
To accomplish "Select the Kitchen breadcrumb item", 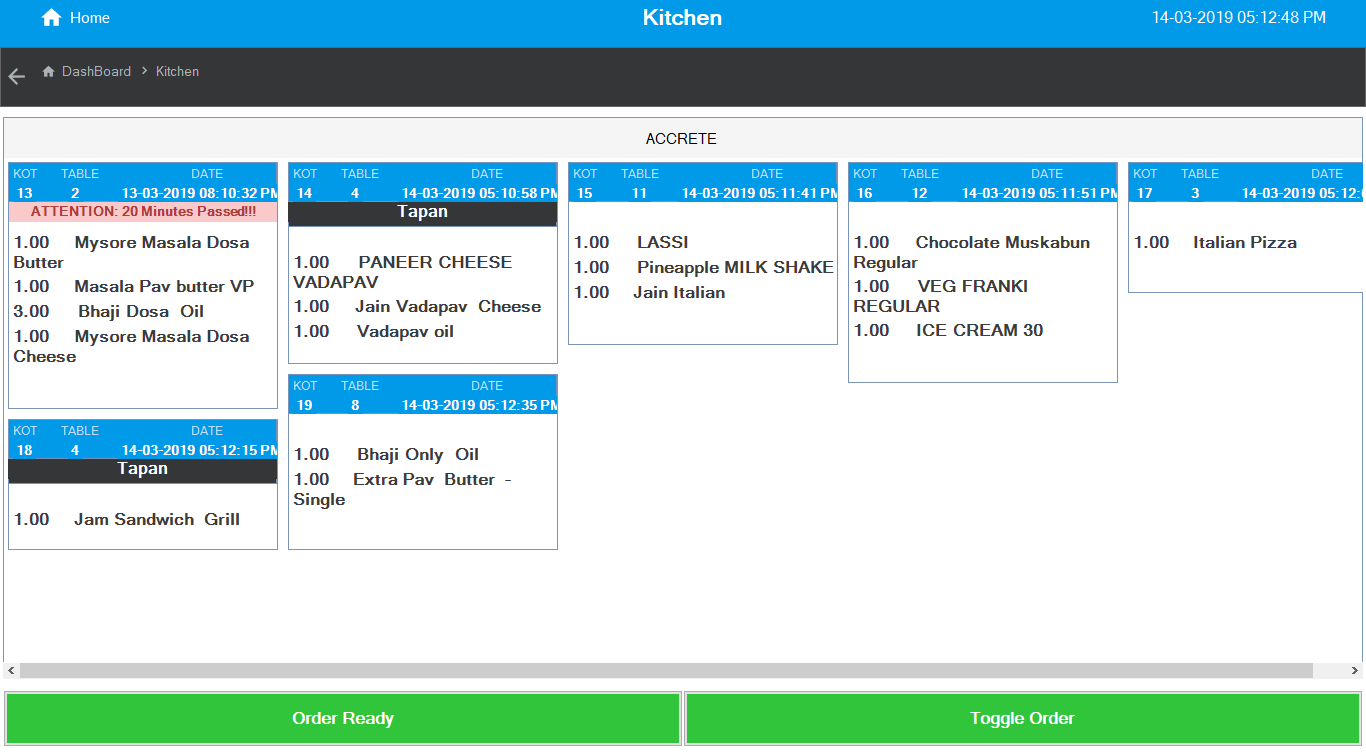I will click(x=177, y=72).
